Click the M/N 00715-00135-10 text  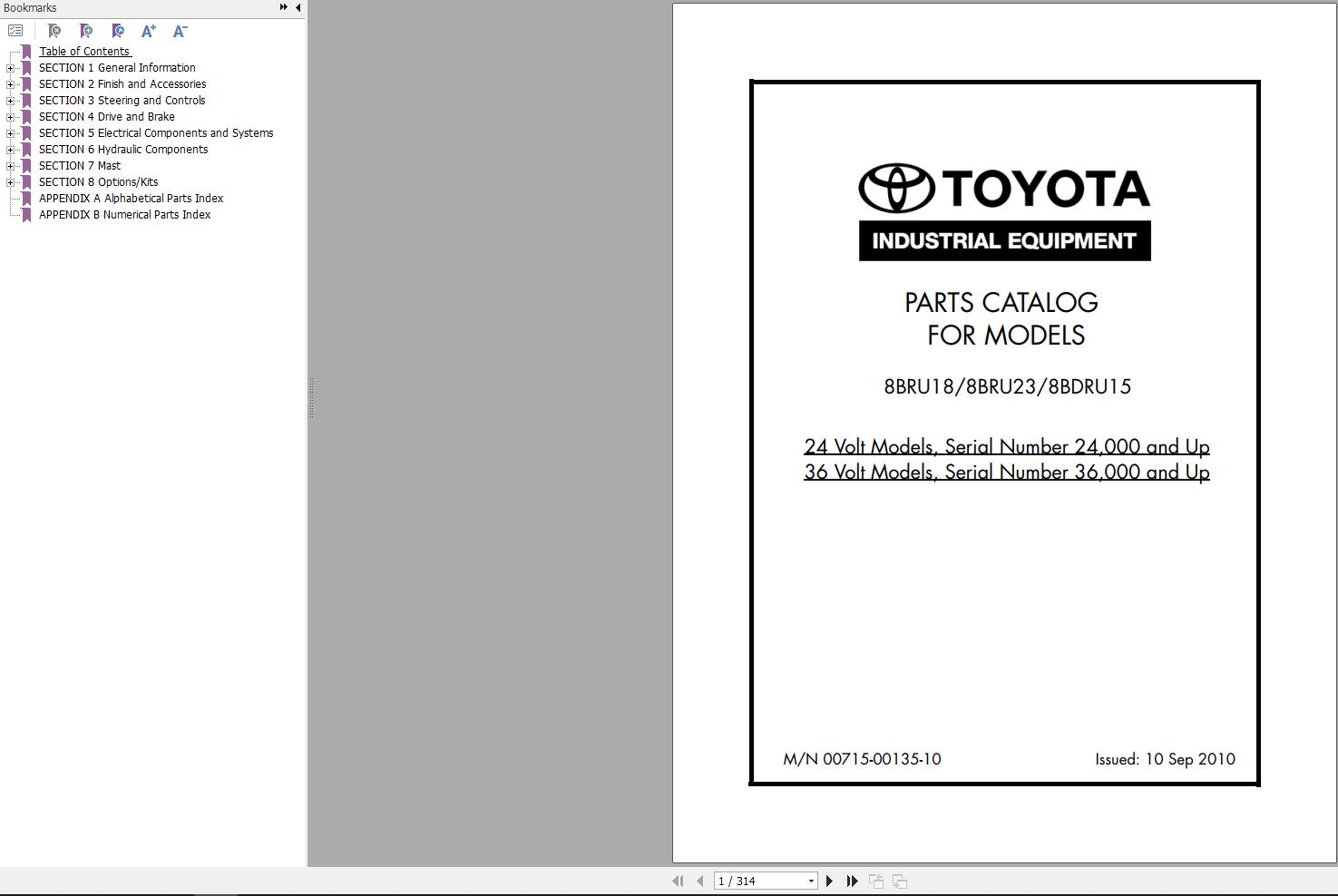point(862,759)
